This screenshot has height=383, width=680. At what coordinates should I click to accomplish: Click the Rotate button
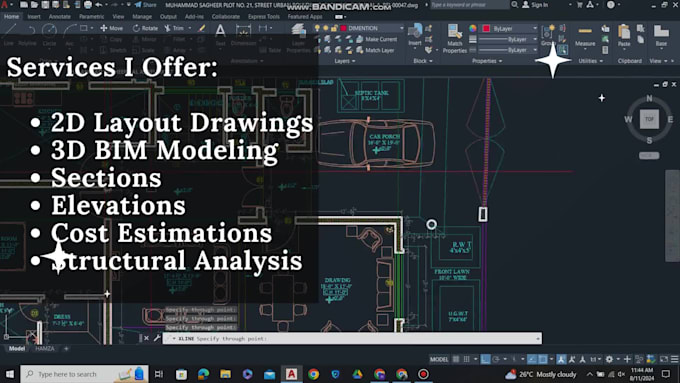pyautogui.click(x=145, y=28)
